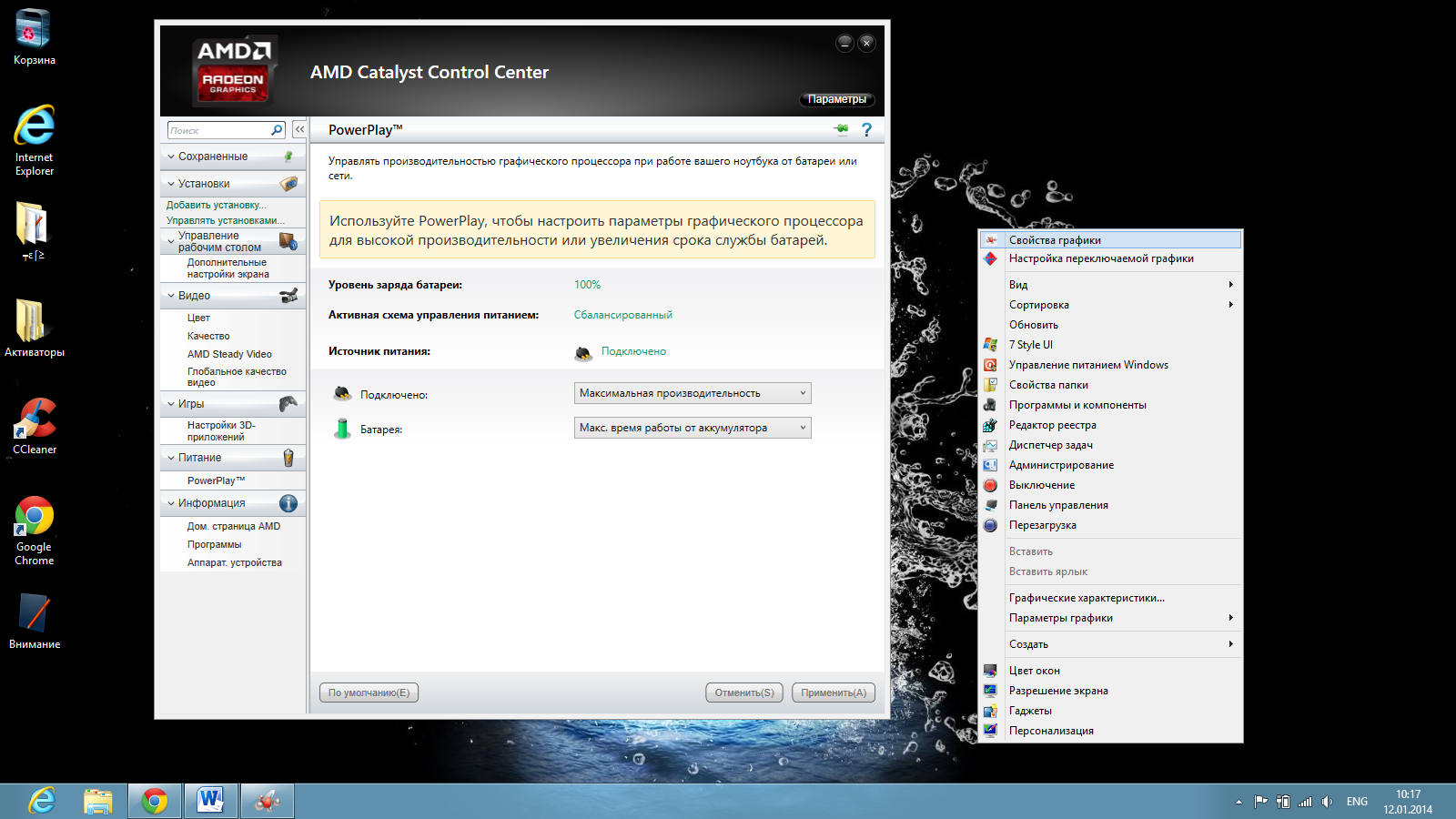
Task: Click Сбалансированный power scheme link
Action: pyautogui.click(x=623, y=315)
